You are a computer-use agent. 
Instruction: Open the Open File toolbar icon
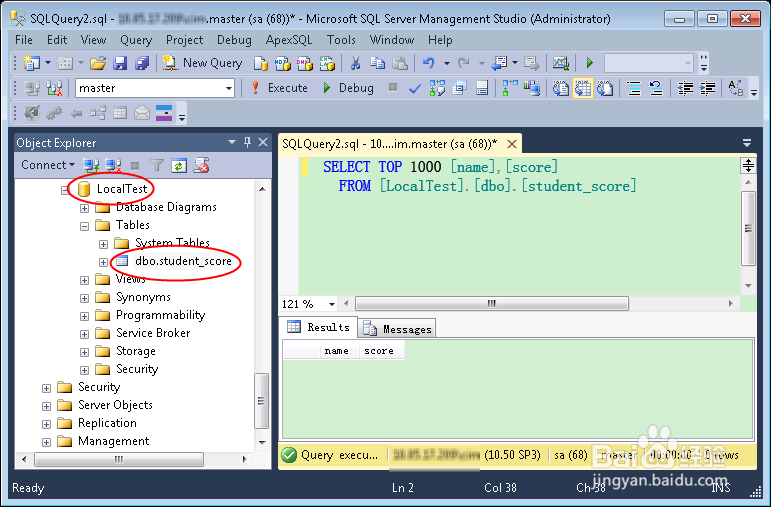point(98,63)
